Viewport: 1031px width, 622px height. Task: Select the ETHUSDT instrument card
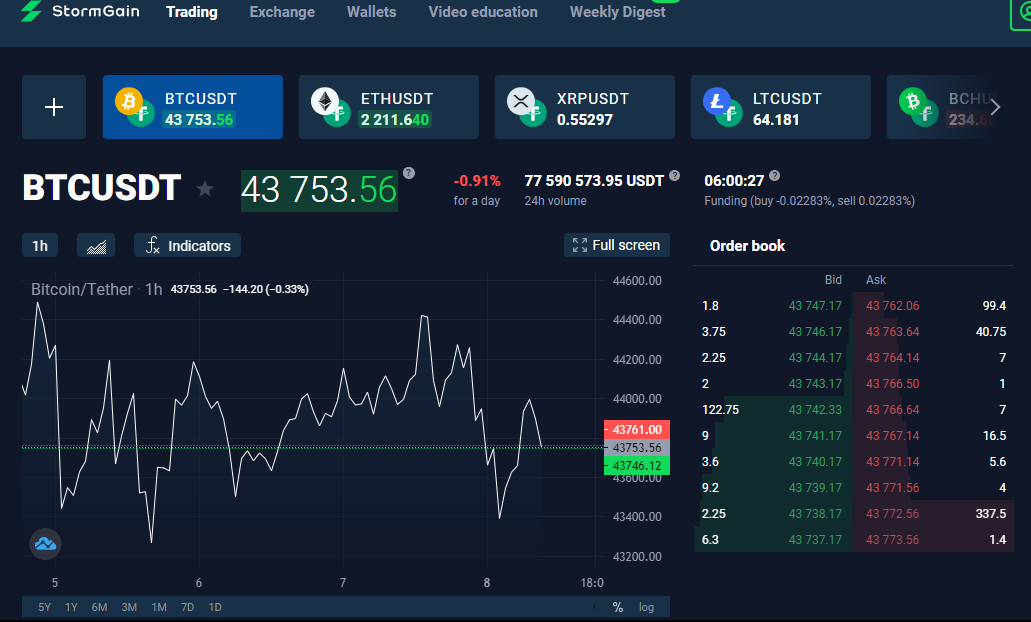pyautogui.click(x=389, y=107)
